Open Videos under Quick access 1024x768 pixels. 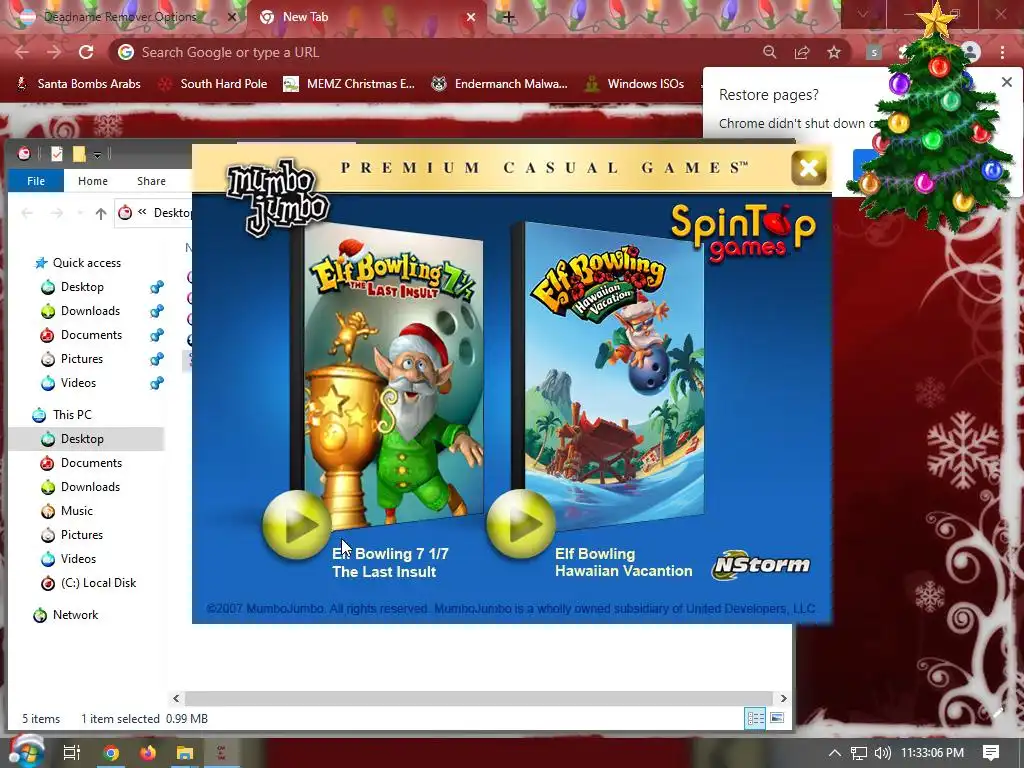tap(69, 383)
